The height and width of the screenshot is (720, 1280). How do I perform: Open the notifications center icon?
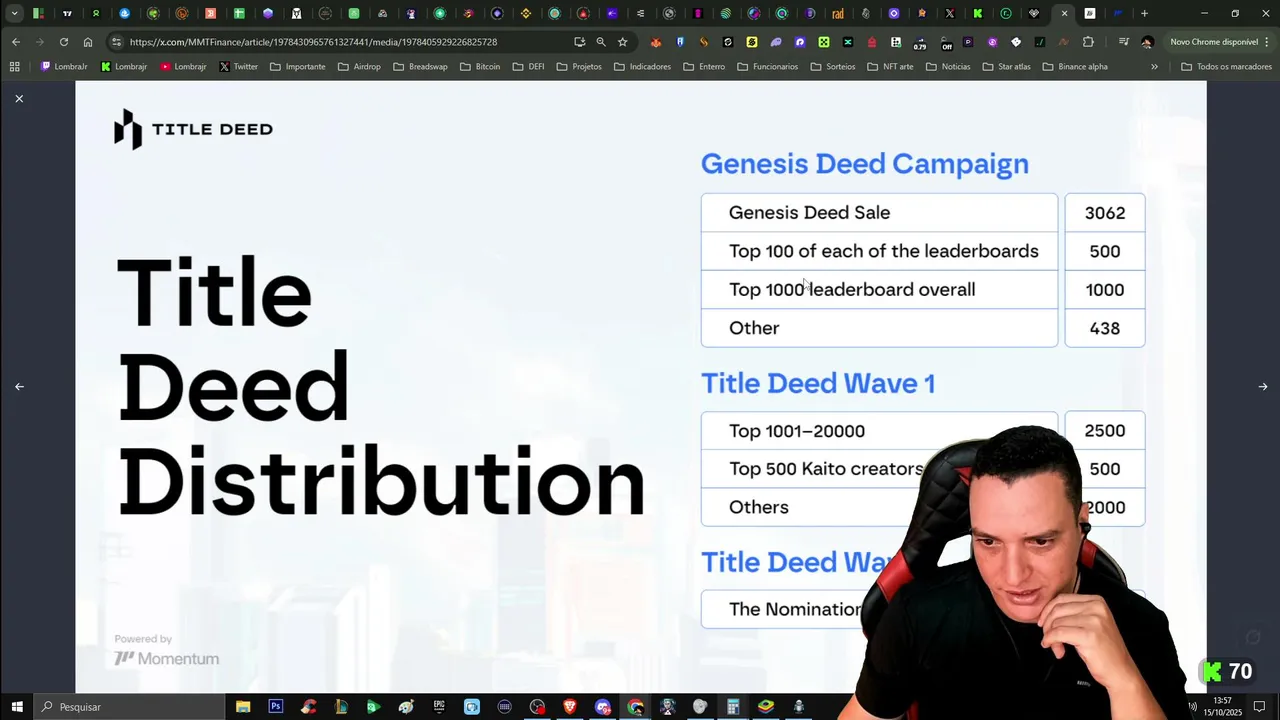(1260, 707)
